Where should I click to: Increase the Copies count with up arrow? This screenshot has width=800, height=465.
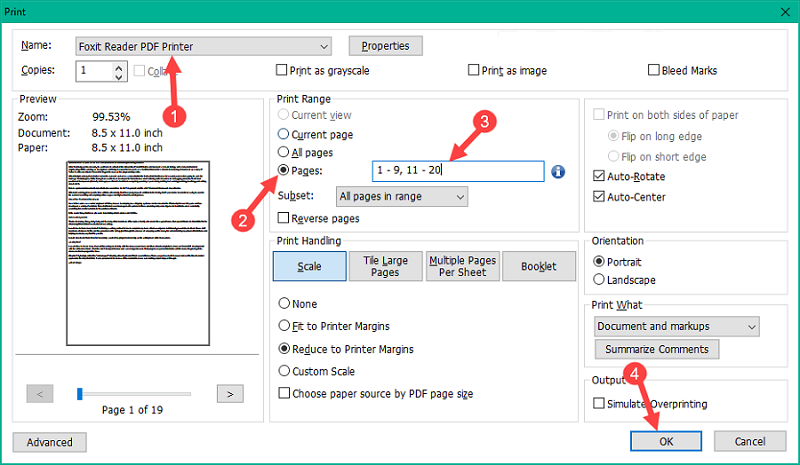pos(119,66)
